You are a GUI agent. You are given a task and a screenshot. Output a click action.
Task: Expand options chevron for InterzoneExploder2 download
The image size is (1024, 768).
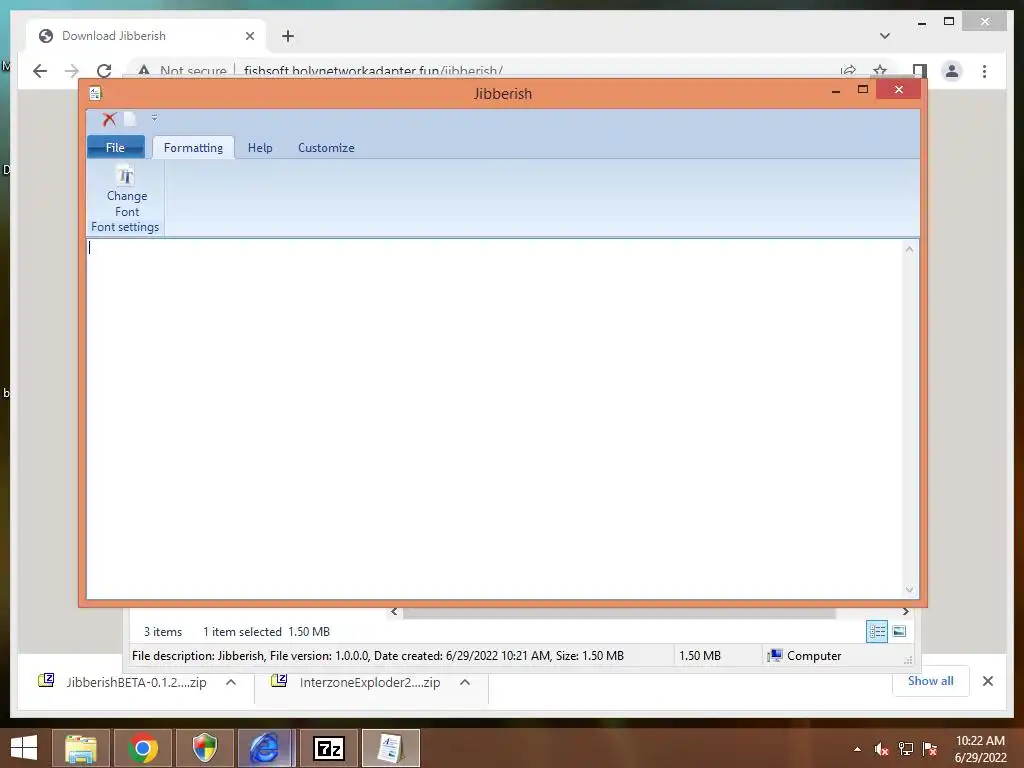[465, 682]
